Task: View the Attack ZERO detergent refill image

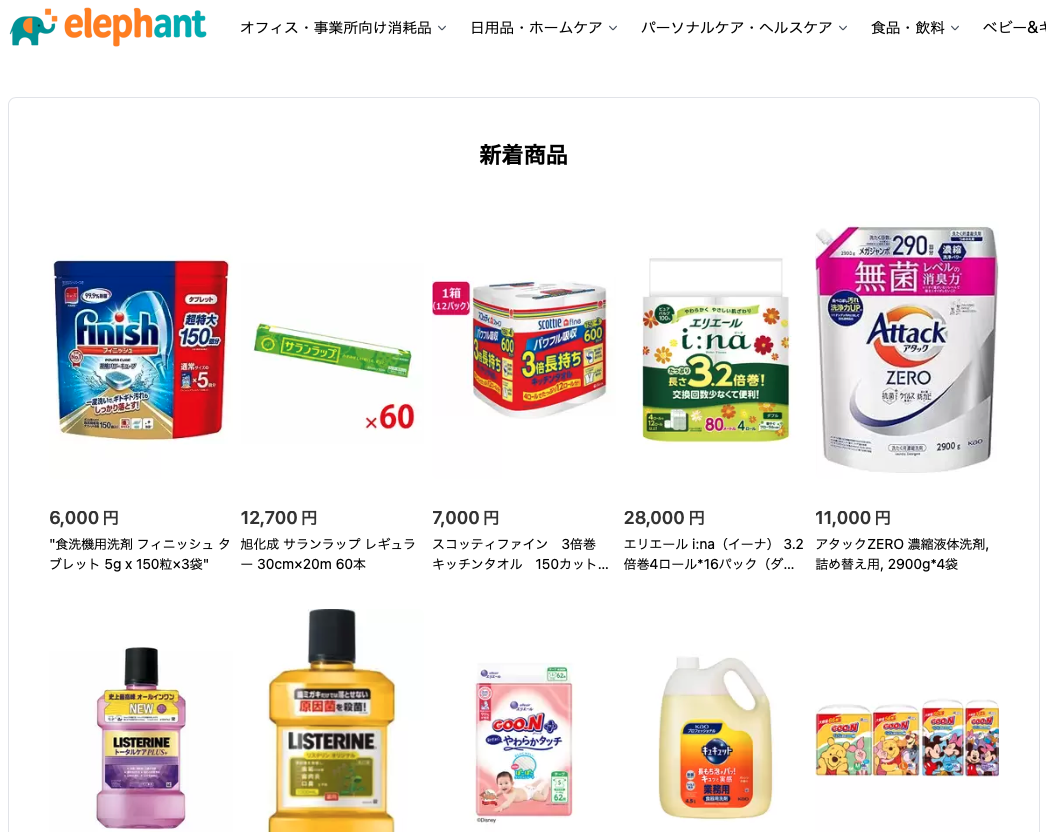Action: [x=906, y=349]
